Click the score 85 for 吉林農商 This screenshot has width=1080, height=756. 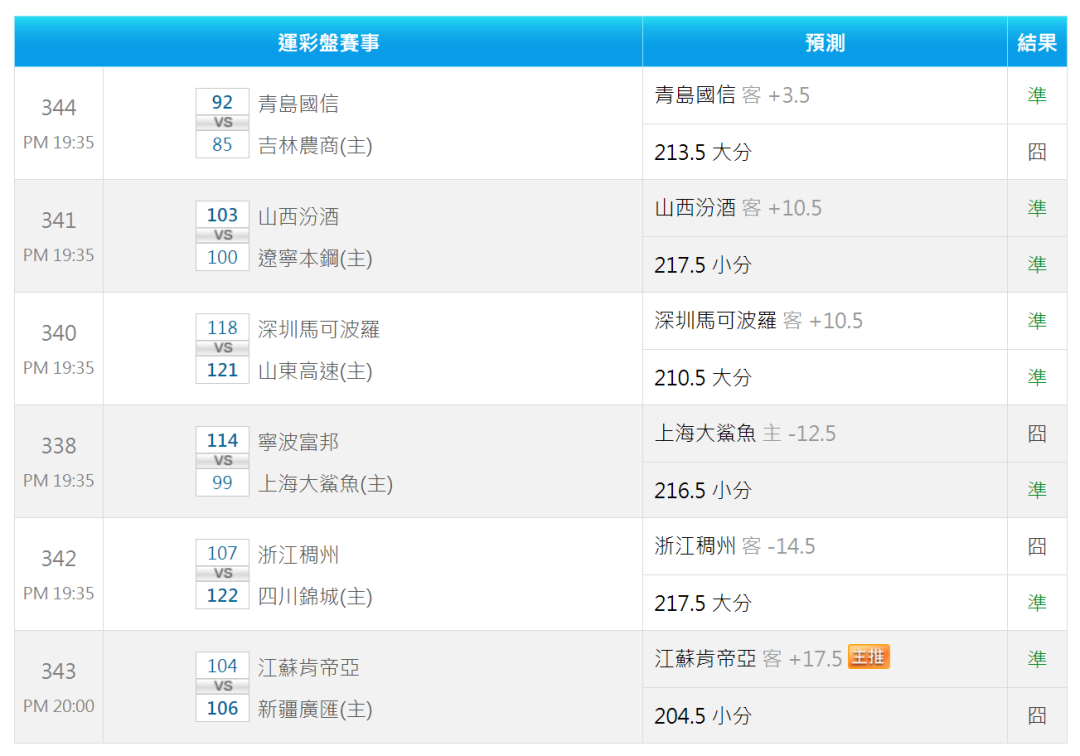[x=222, y=145]
